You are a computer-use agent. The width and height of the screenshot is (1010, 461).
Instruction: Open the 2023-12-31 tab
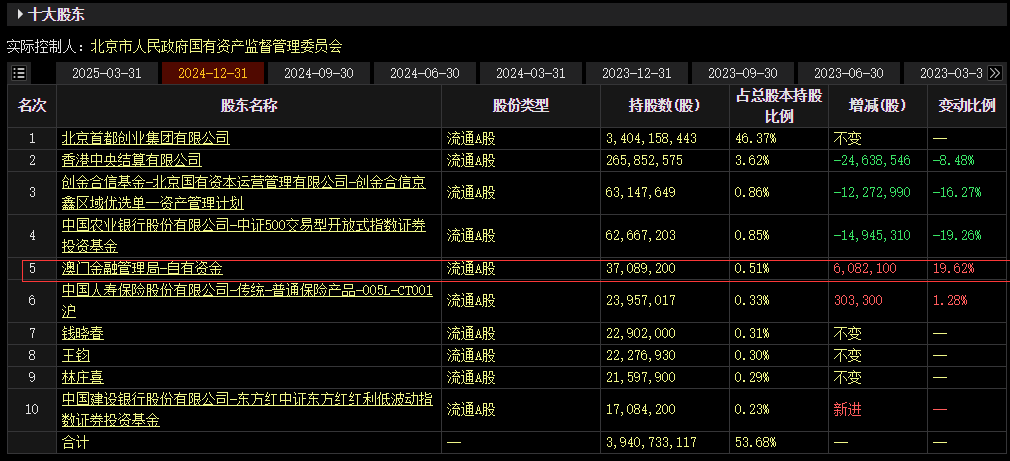click(636, 73)
